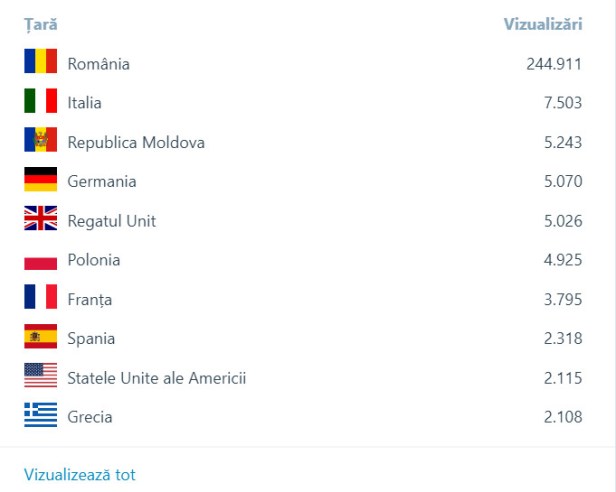Screen dimensions: 616x492
Task: Select the Republica Moldova flag
Action: click(40, 141)
